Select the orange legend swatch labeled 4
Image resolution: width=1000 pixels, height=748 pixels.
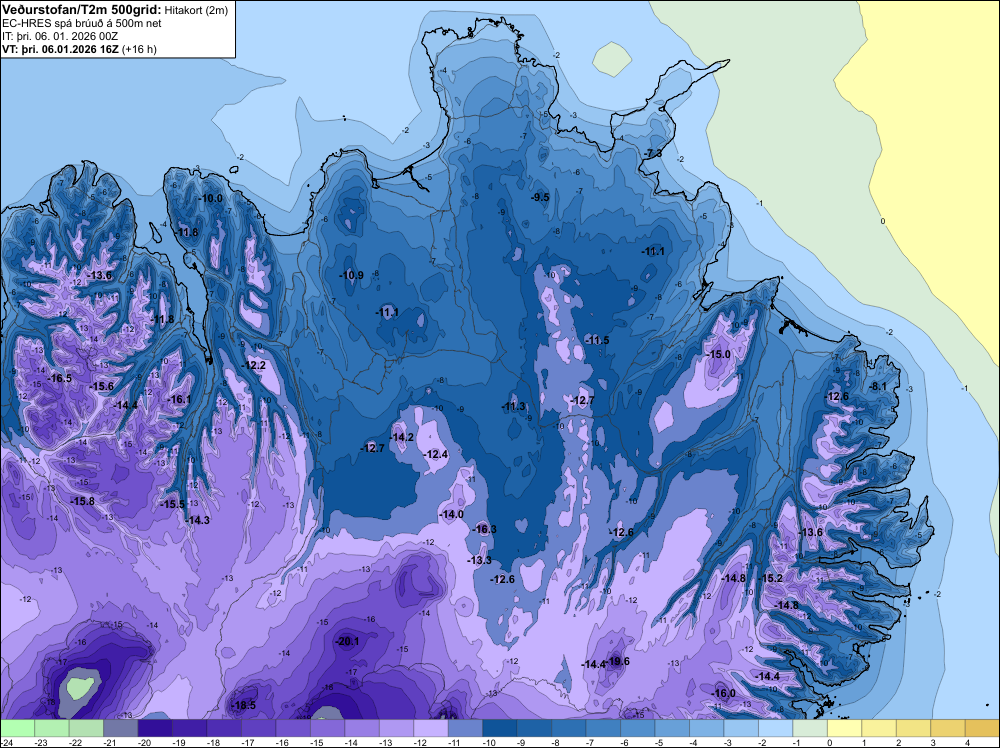[982, 728]
